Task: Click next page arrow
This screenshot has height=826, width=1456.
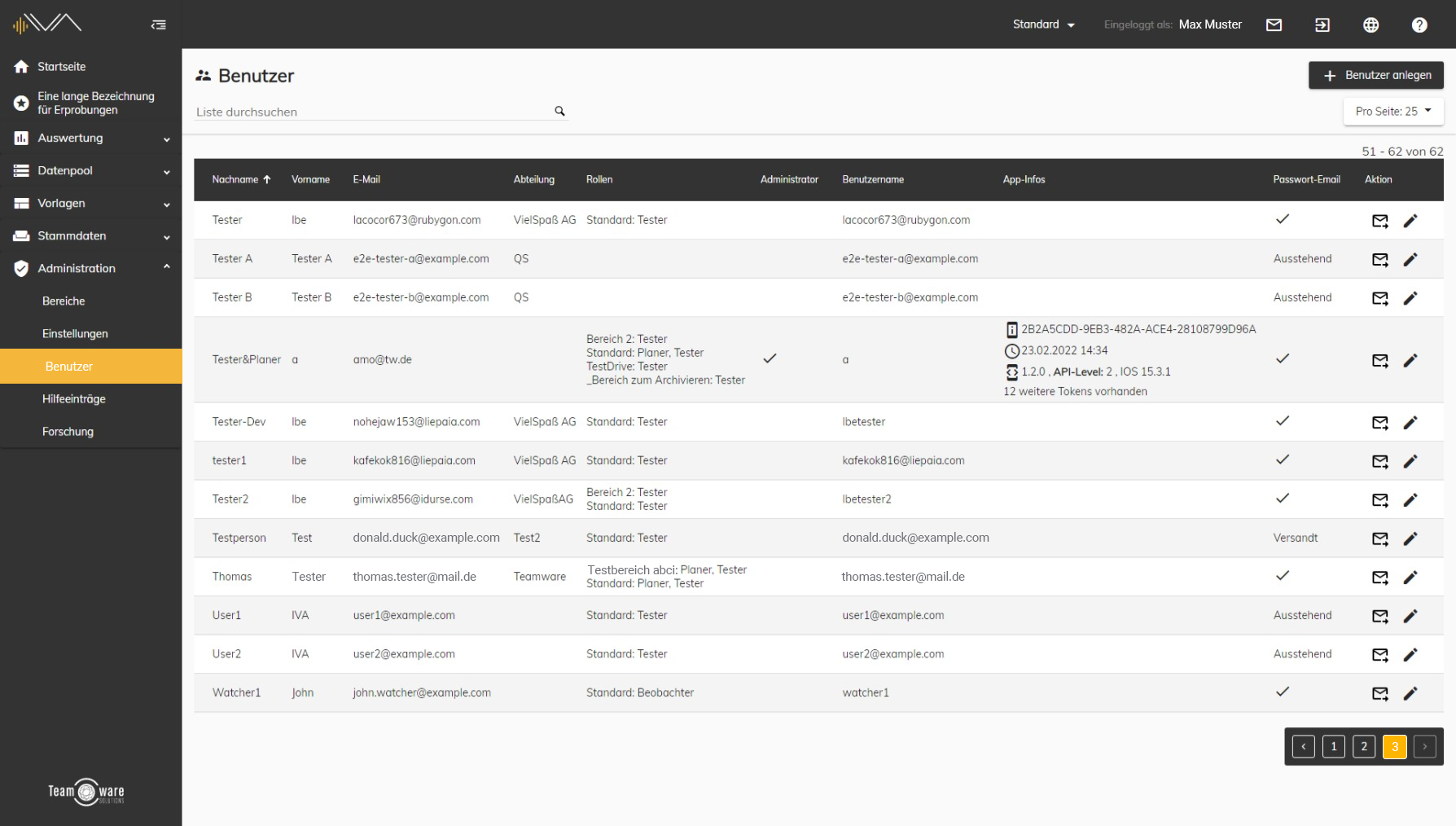Action: coord(1425,746)
